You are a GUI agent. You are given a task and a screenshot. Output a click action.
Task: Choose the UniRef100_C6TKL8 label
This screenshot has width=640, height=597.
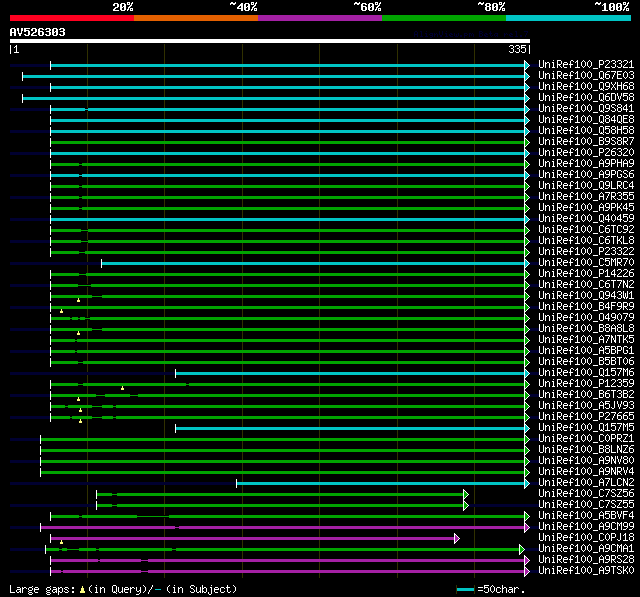pos(586,241)
